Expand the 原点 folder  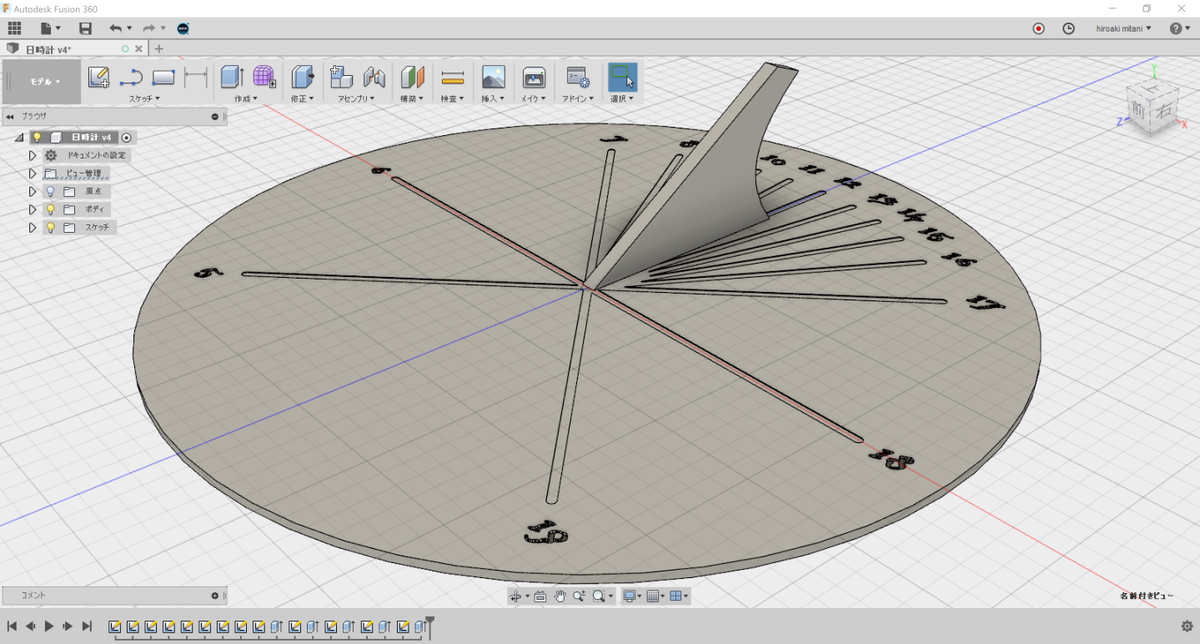(32, 191)
